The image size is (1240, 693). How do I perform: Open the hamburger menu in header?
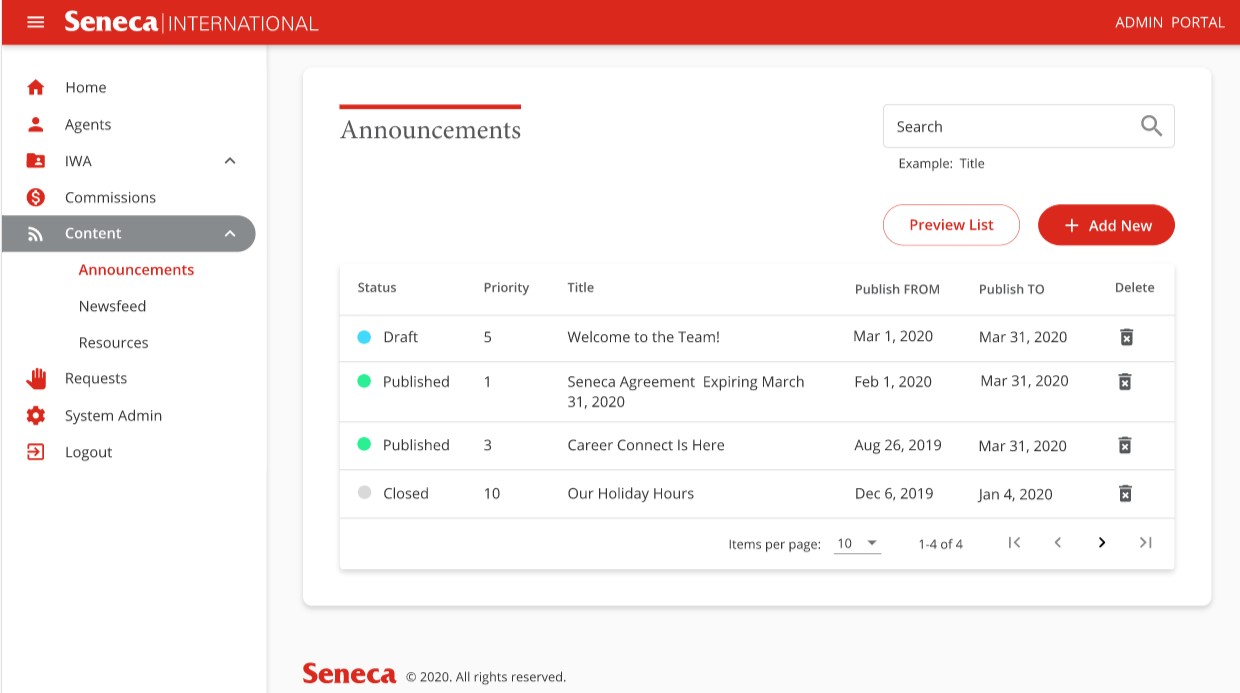pos(36,22)
